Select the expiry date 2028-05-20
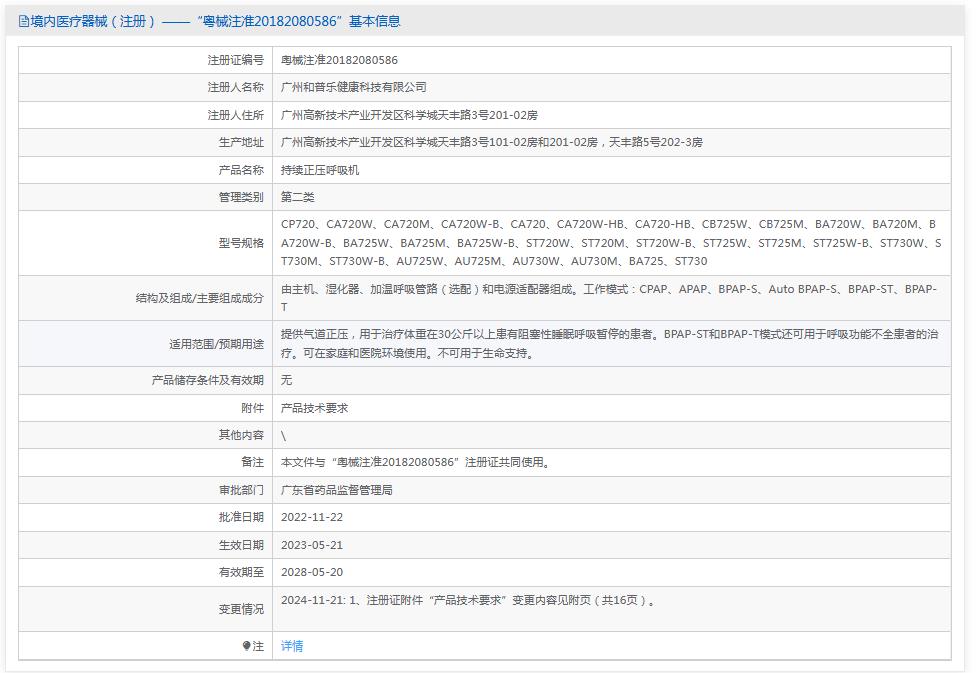This screenshot has height=673, width=977. point(314,573)
